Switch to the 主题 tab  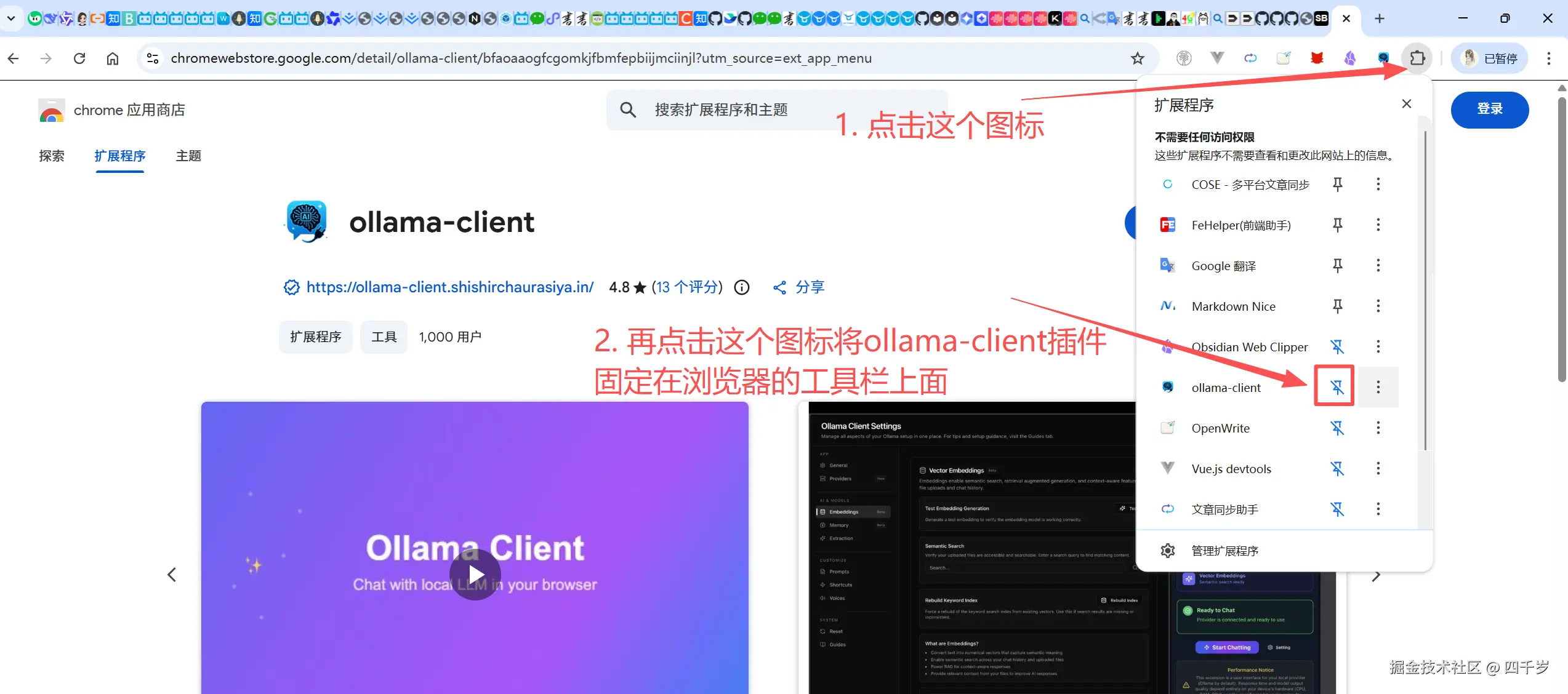[188, 156]
